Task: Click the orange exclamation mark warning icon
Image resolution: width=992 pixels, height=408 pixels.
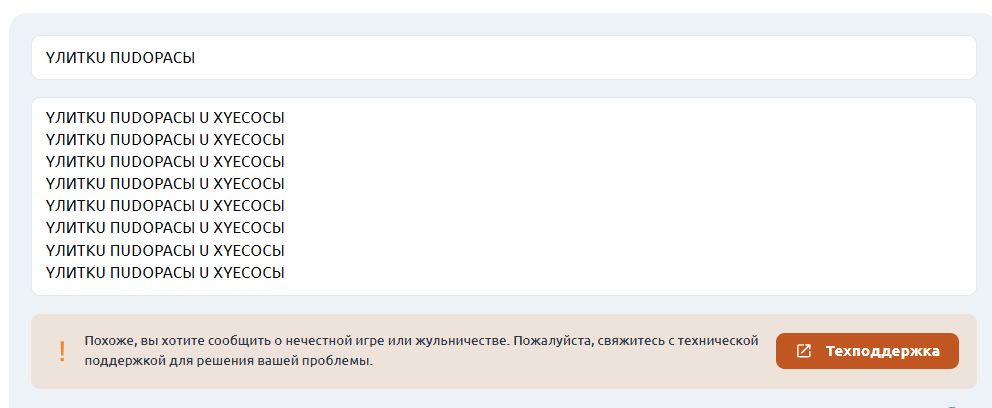Action: point(62,351)
